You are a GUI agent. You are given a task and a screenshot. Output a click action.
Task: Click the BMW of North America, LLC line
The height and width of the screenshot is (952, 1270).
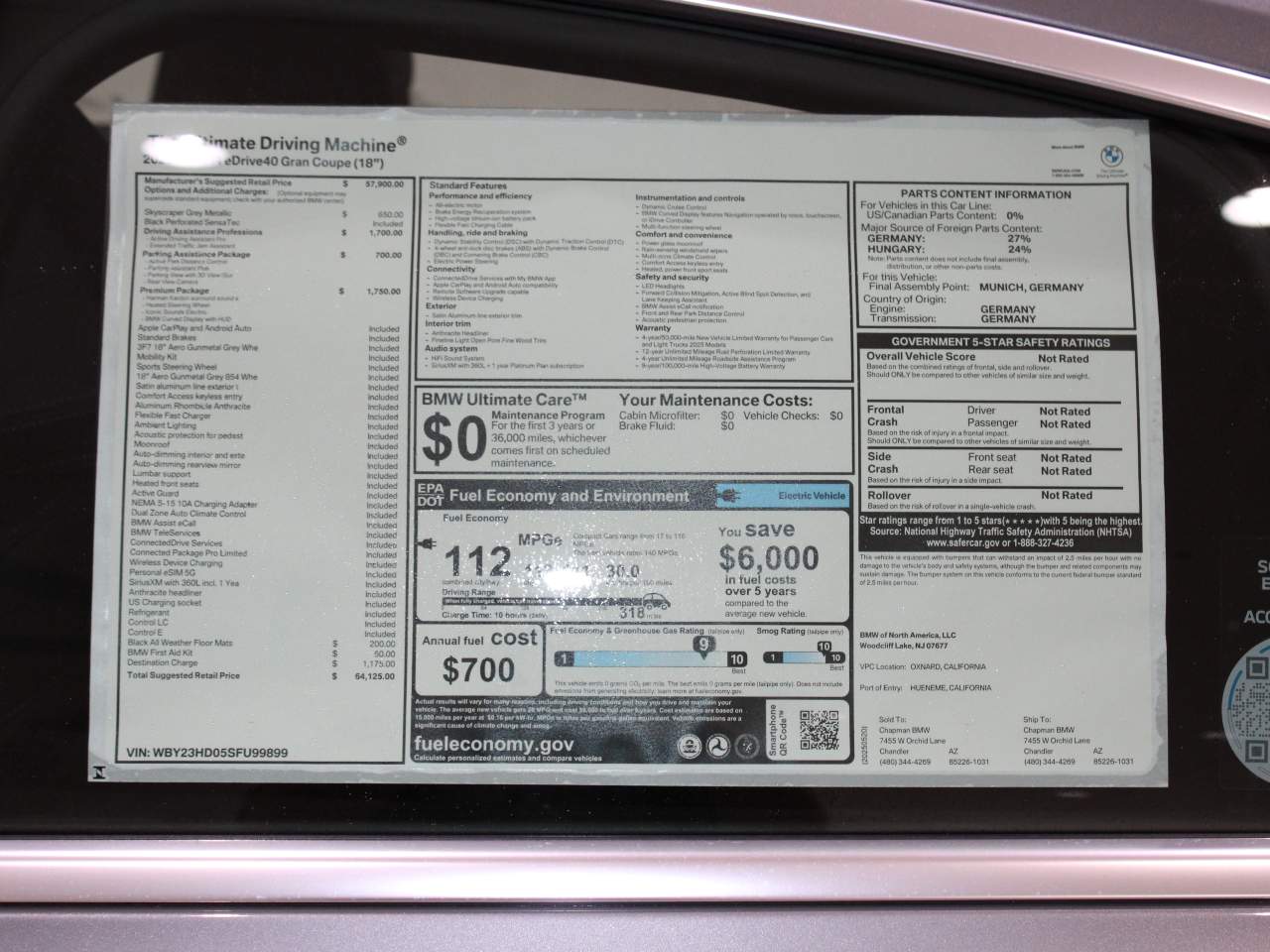point(908,635)
